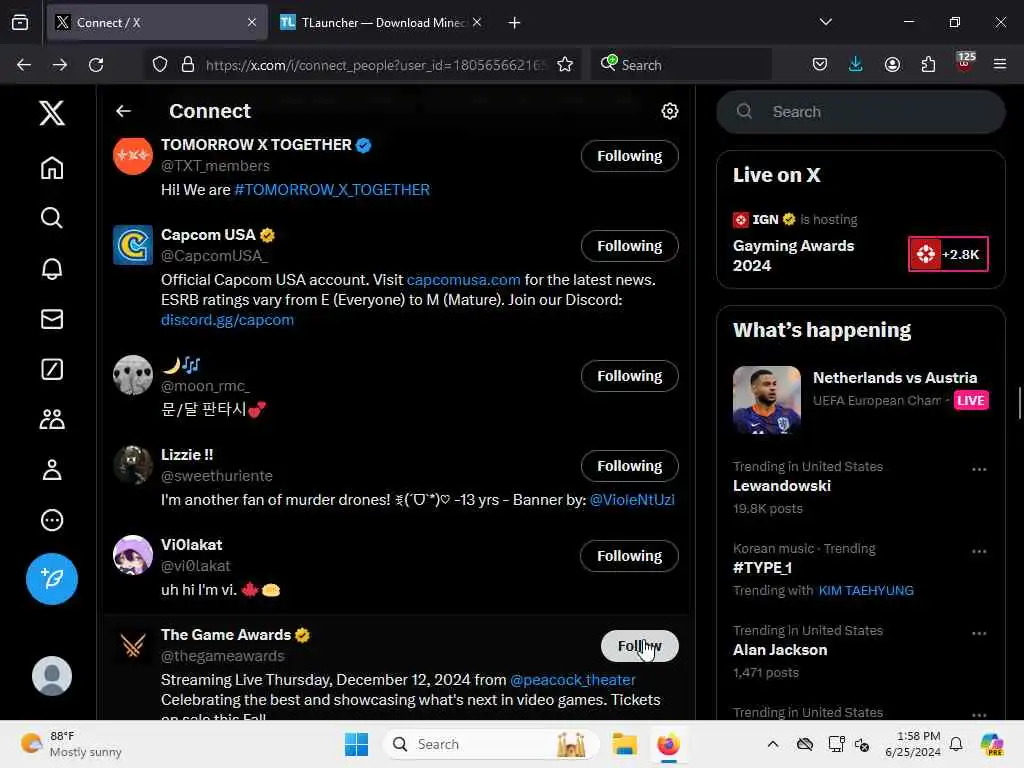Open a new browser tab
Screen dimensions: 1024x768
pyautogui.click(x=514, y=23)
